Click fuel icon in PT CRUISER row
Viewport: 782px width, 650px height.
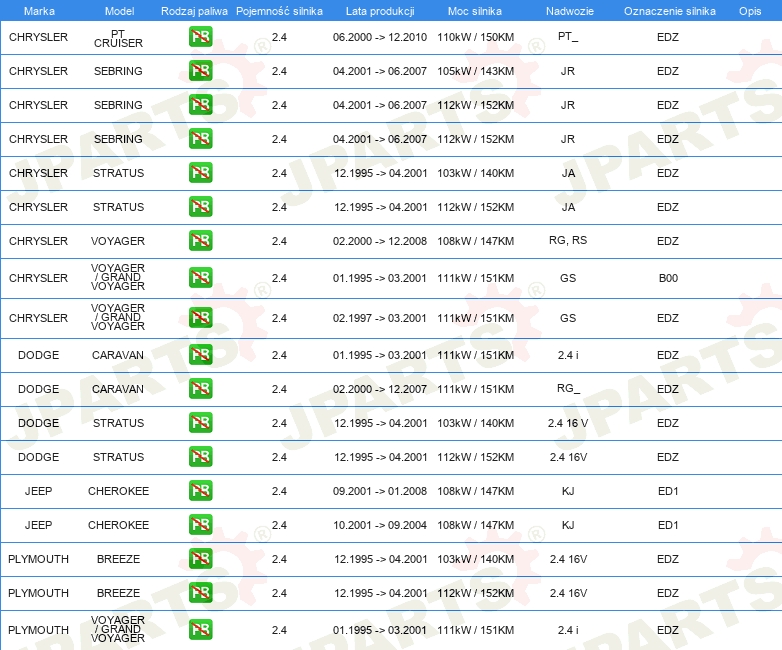(x=200, y=37)
